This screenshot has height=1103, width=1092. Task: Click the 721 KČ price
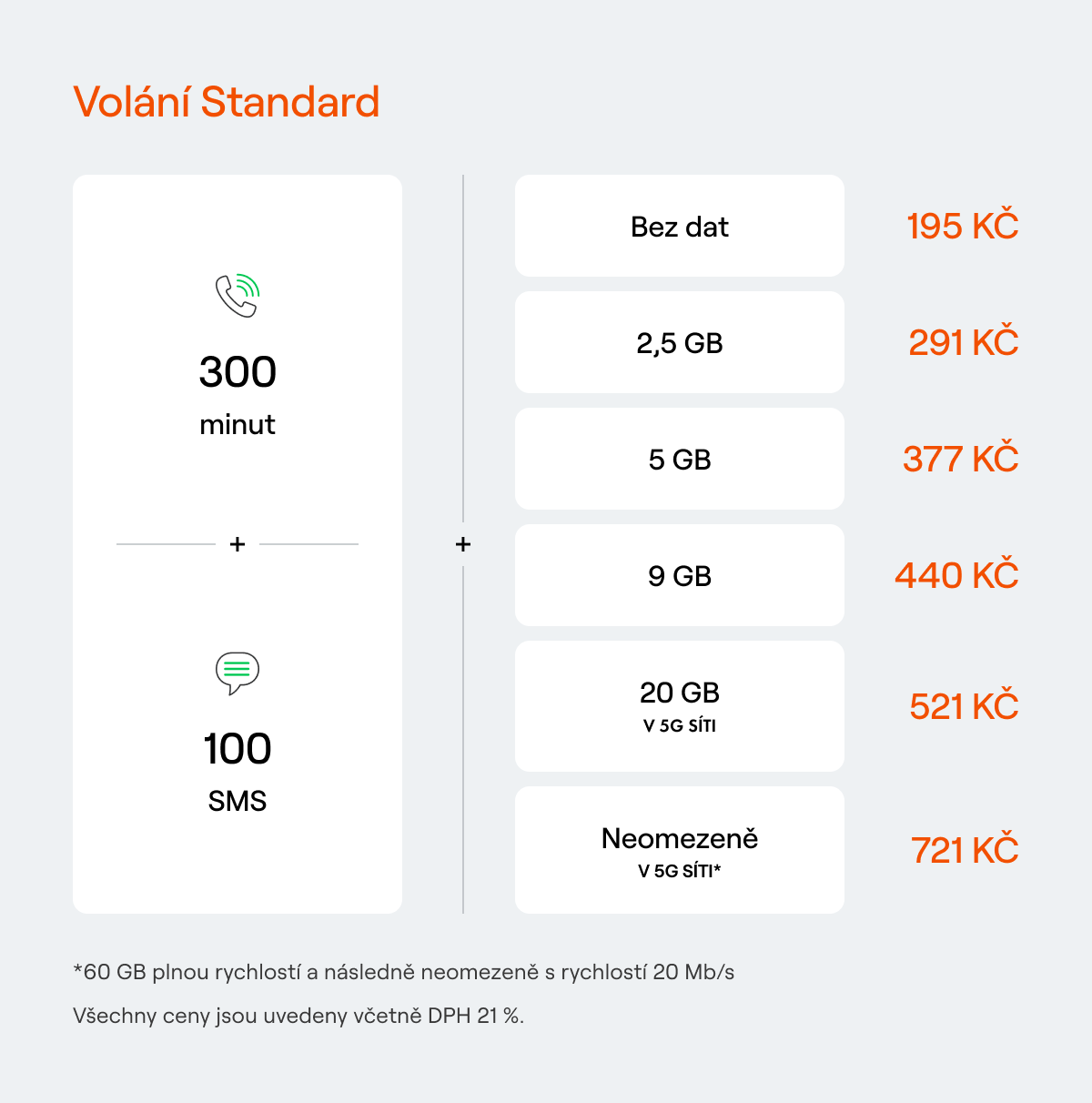[965, 850]
